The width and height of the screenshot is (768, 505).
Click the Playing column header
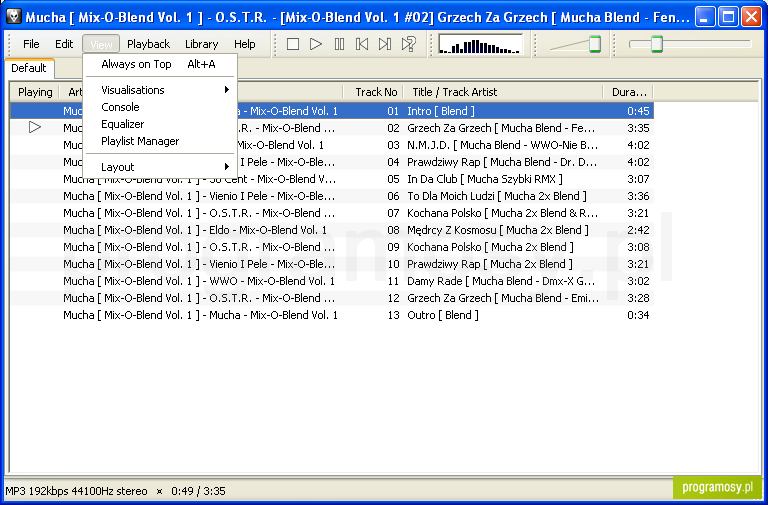click(35, 92)
